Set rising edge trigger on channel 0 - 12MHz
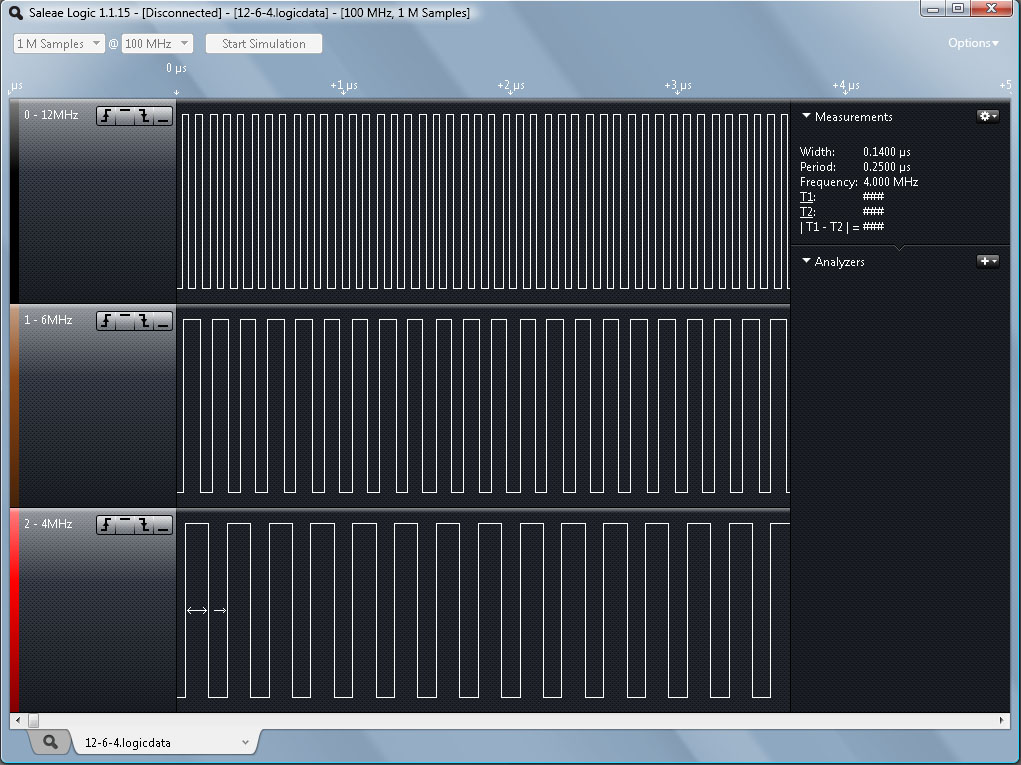This screenshot has width=1021, height=765. (x=106, y=117)
